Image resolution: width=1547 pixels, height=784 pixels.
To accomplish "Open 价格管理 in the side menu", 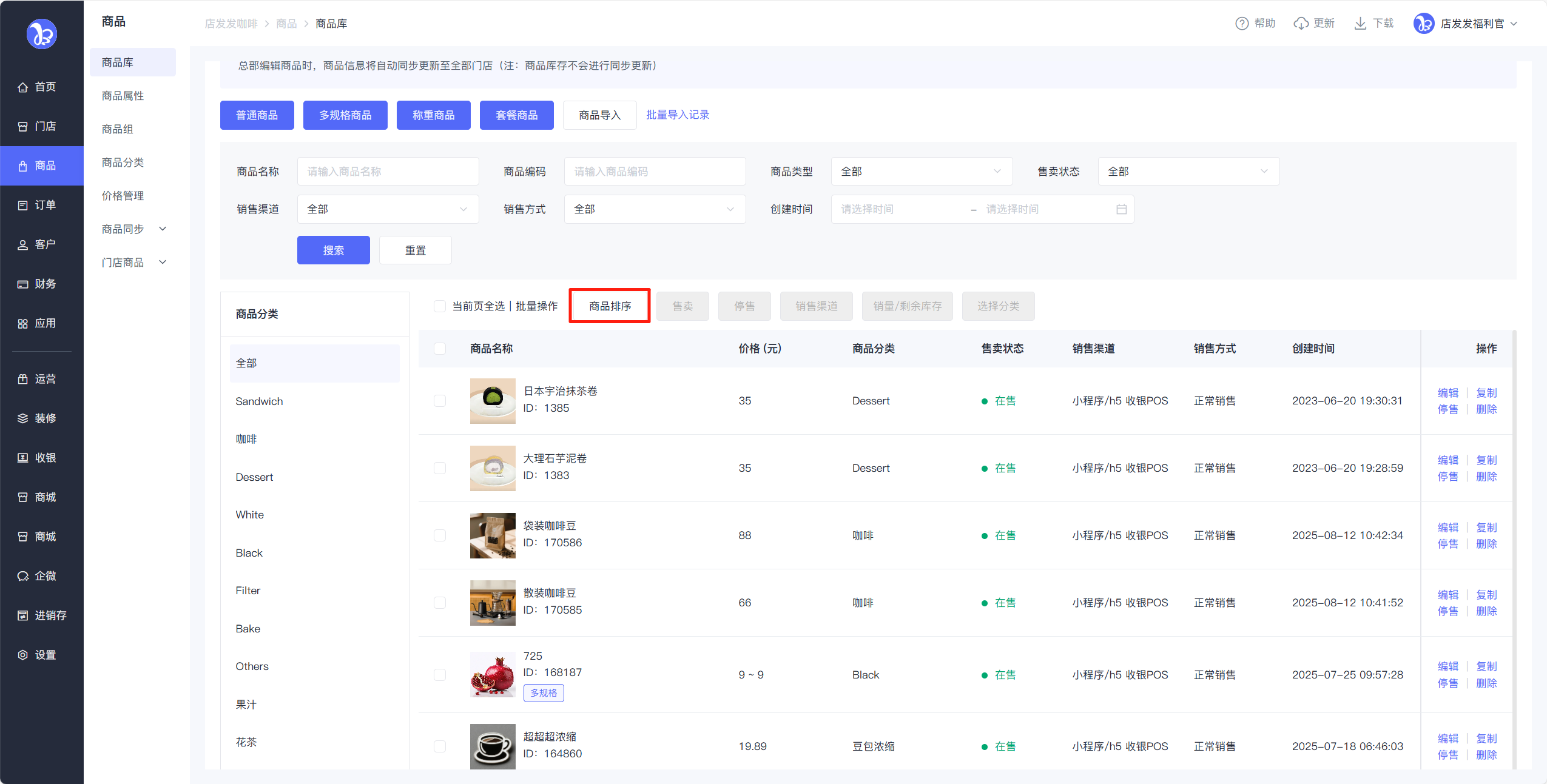I will pos(123,196).
